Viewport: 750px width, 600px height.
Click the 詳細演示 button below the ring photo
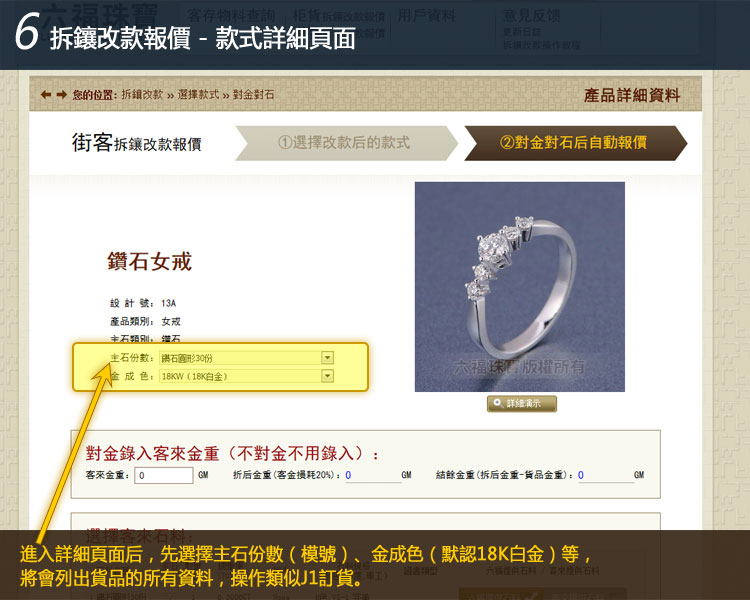522,403
